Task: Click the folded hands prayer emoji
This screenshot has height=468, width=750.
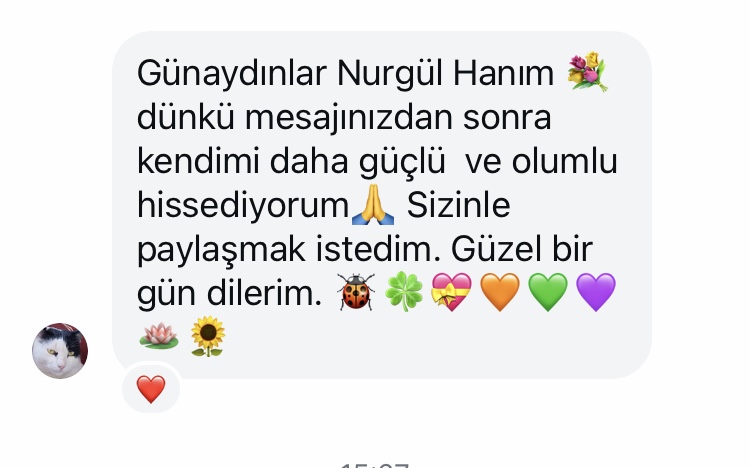Action: click(373, 205)
